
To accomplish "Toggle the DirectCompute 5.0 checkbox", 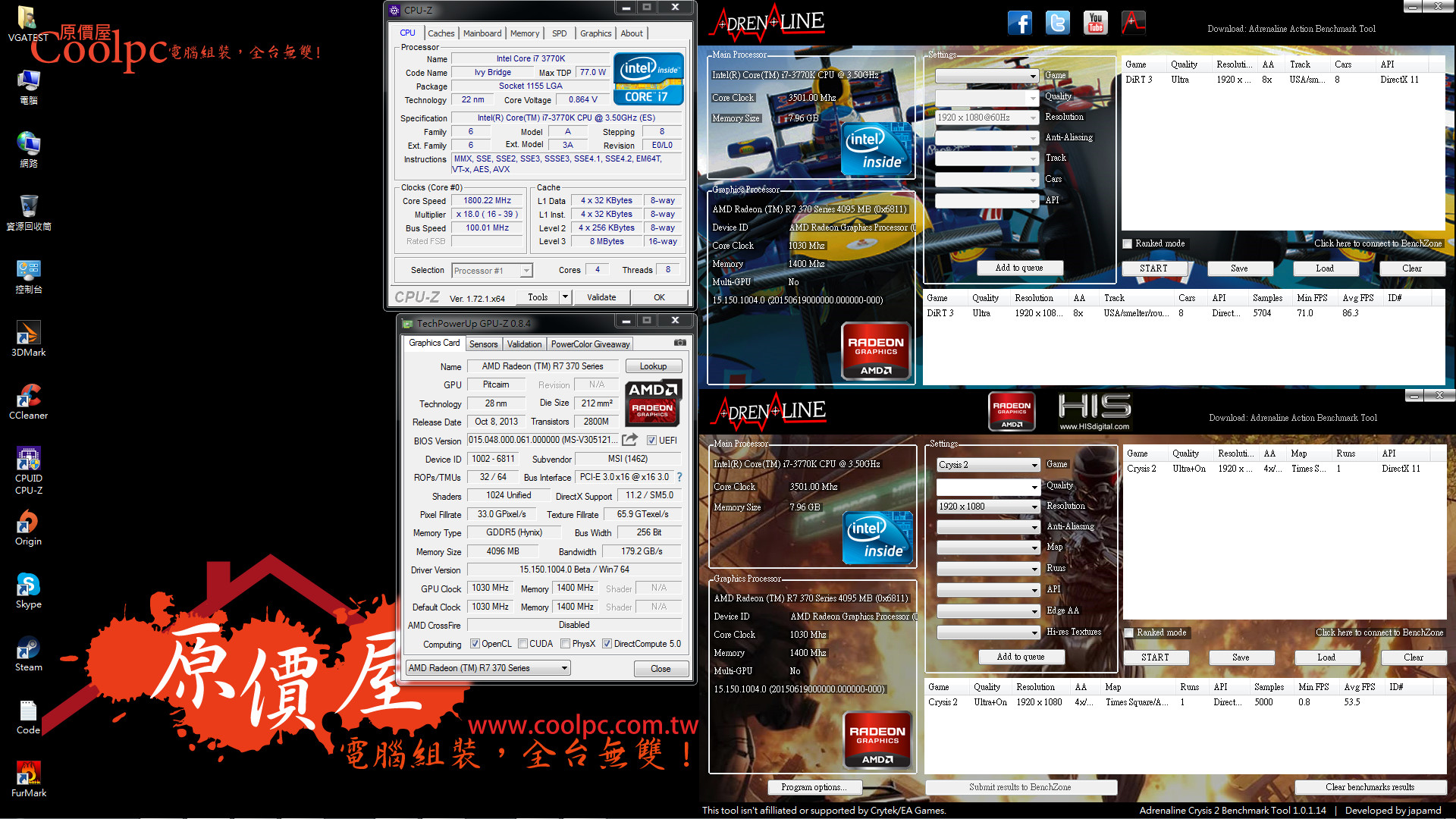I will click(607, 644).
